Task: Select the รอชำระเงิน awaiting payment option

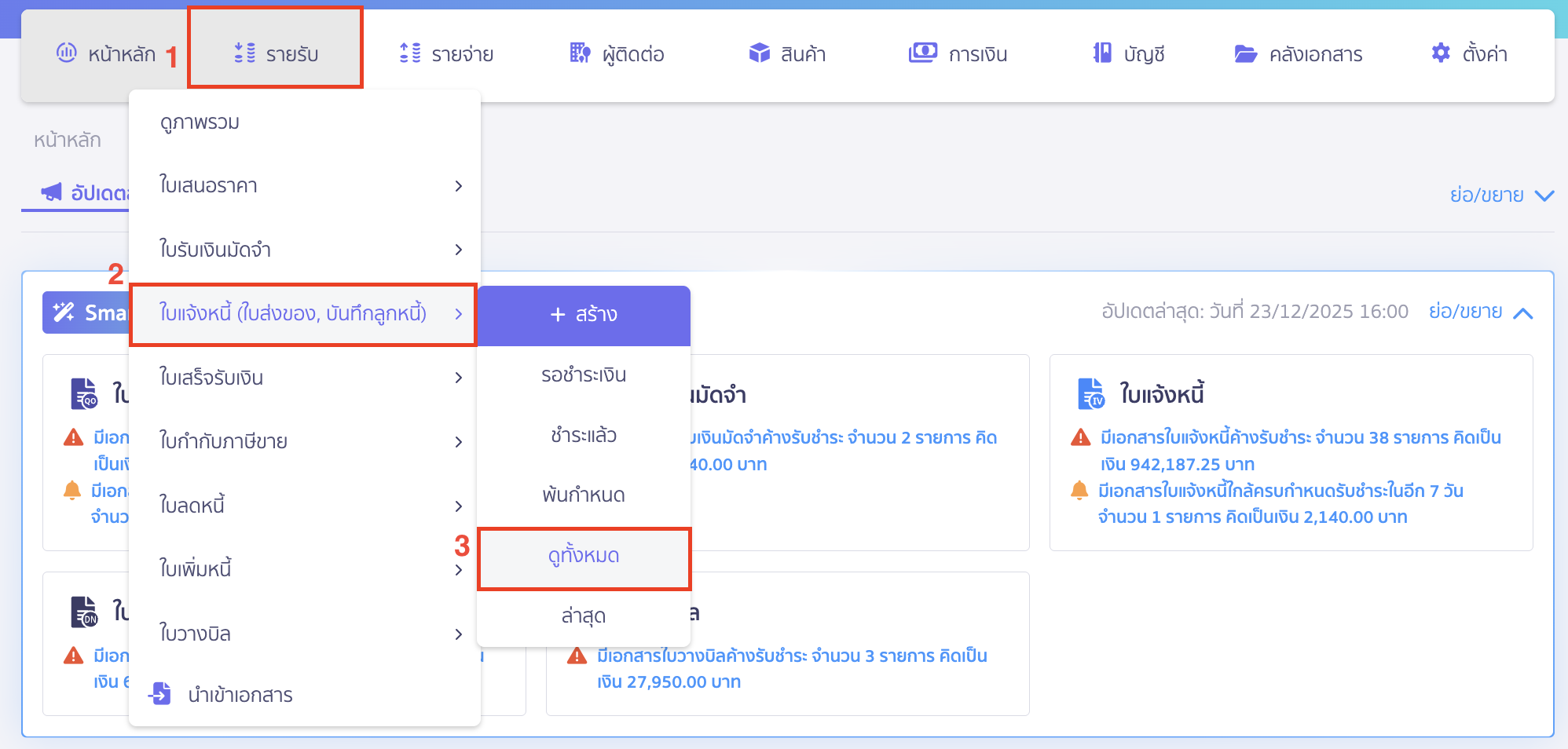Action: point(584,374)
